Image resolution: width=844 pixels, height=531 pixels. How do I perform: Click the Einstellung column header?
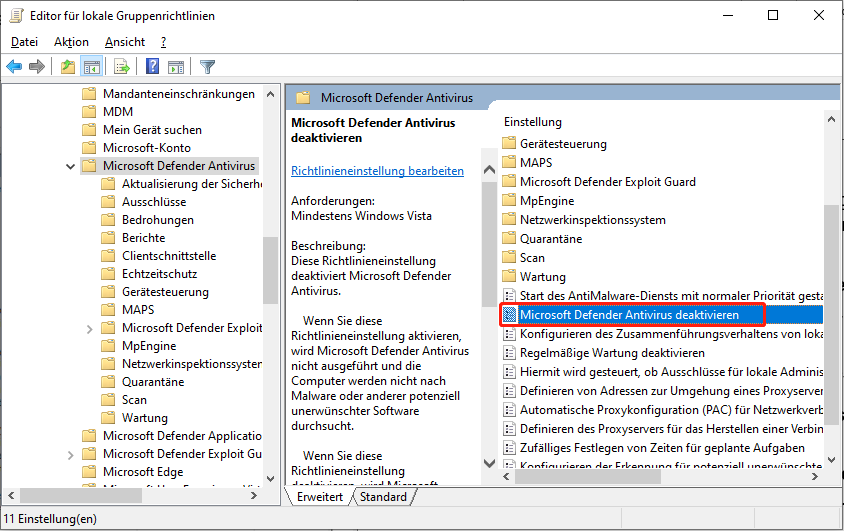tap(532, 122)
